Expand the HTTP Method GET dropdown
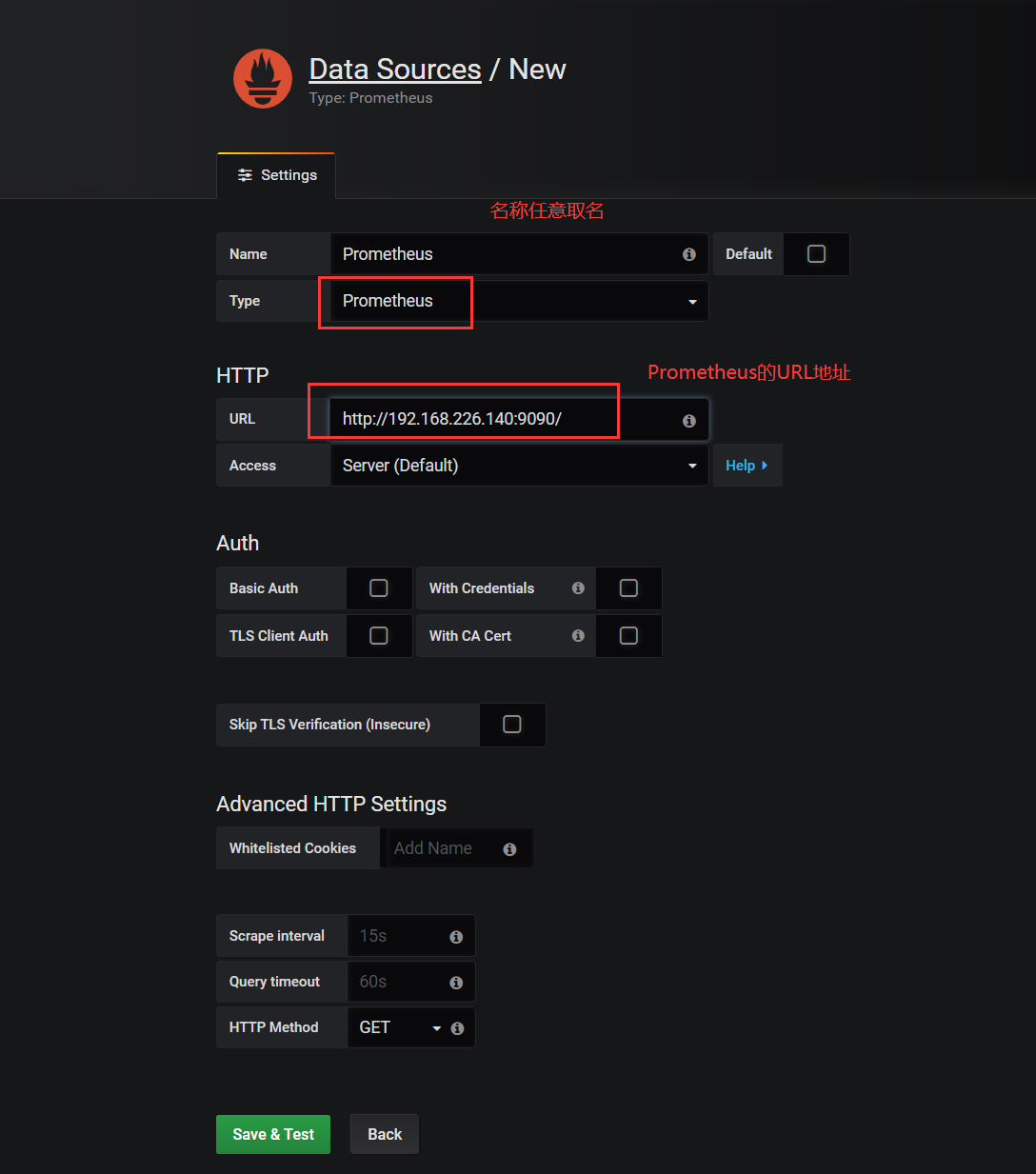The height and width of the screenshot is (1174, 1036). tap(398, 1027)
